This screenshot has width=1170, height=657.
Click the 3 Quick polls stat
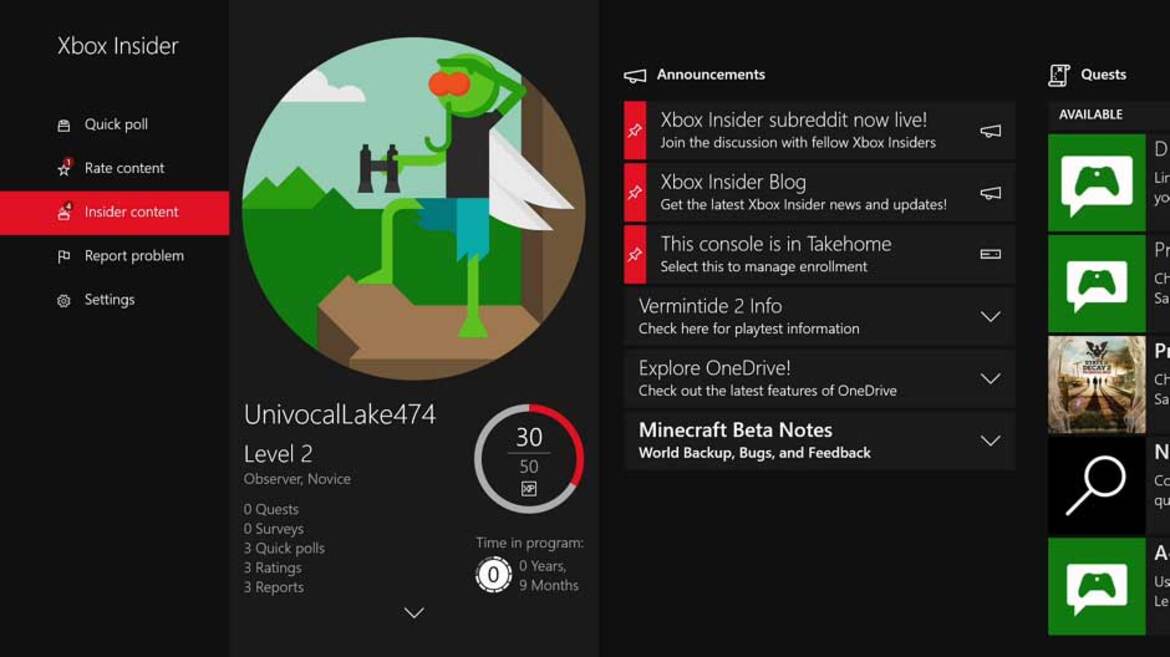point(284,548)
